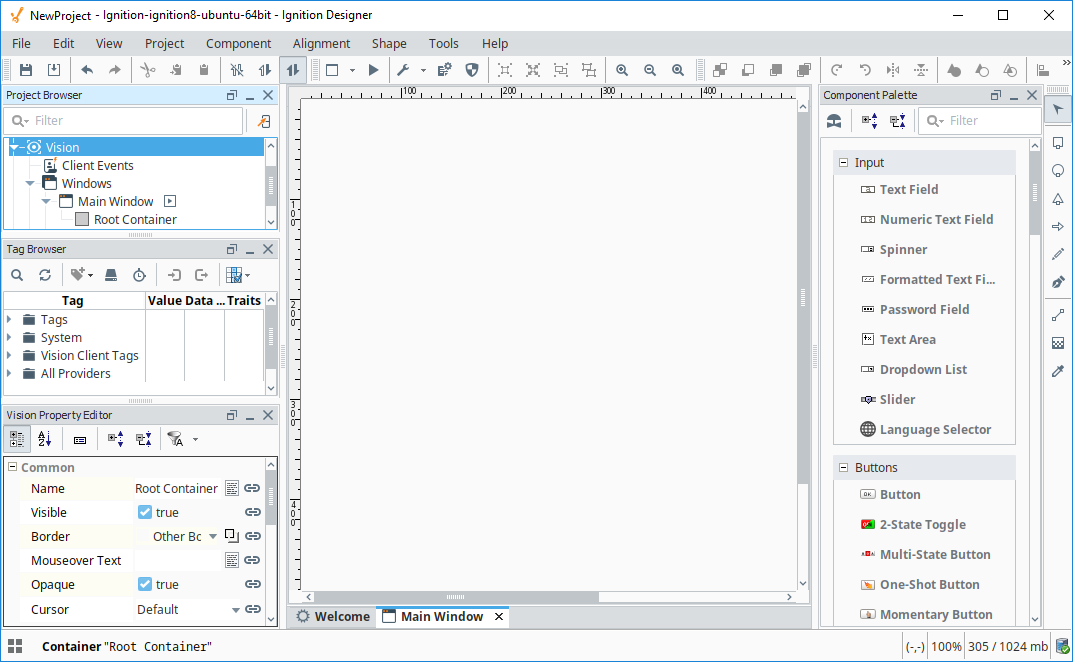Viewport: 1073px width, 662px height.
Task: Close the Main Window tab
Action: point(499,616)
